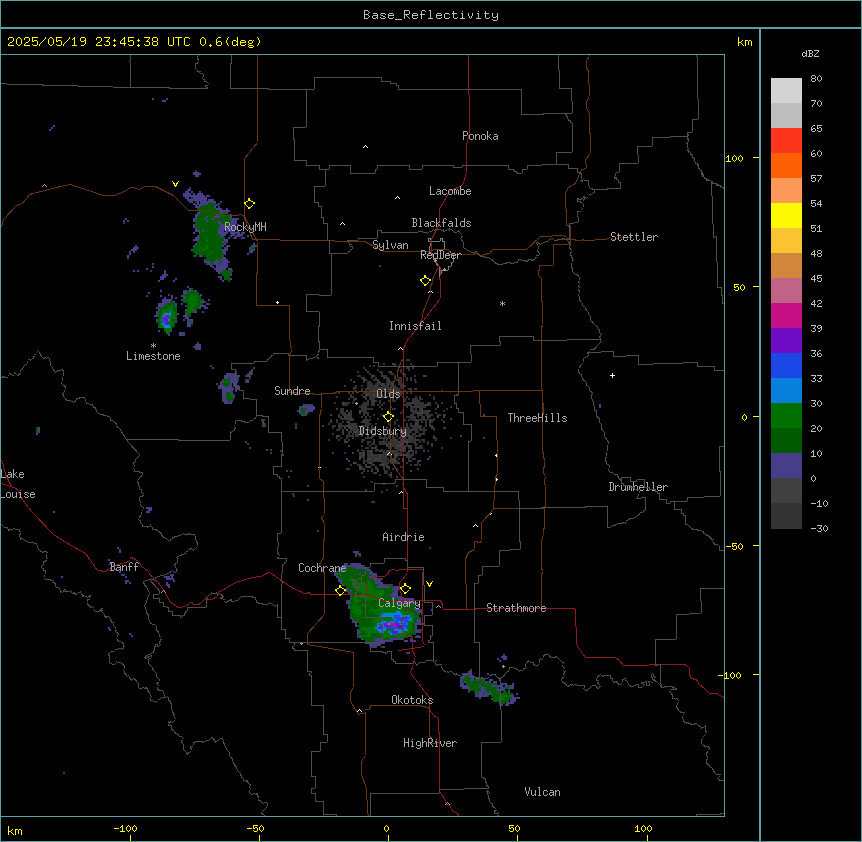The width and height of the screenshot is (862, 842).
Task: Click the yellow 51 dBZ color swatch
Action: (786, 215)
